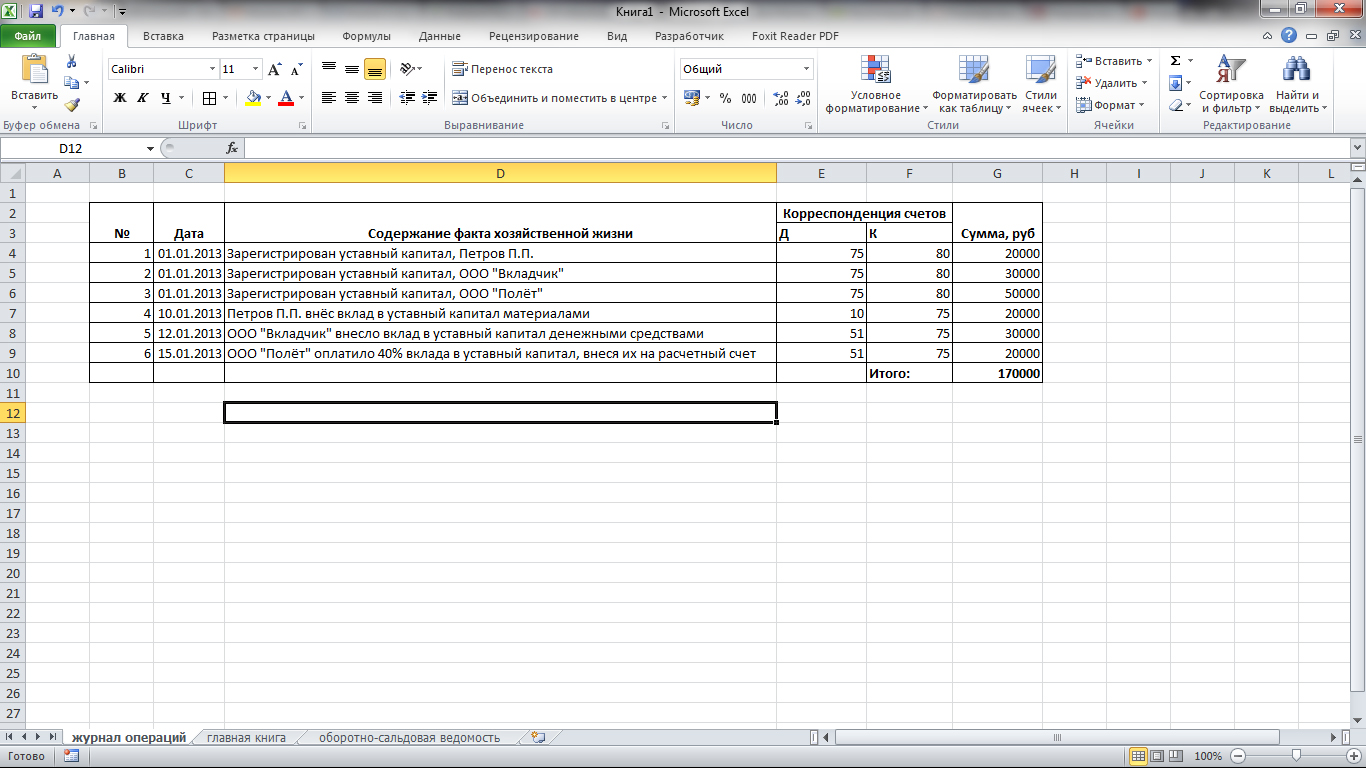Viewport: 1366px width, 768px height.
Task: Open Format as Table (Форматировать как таблицу)
Action: click(974, 85)
